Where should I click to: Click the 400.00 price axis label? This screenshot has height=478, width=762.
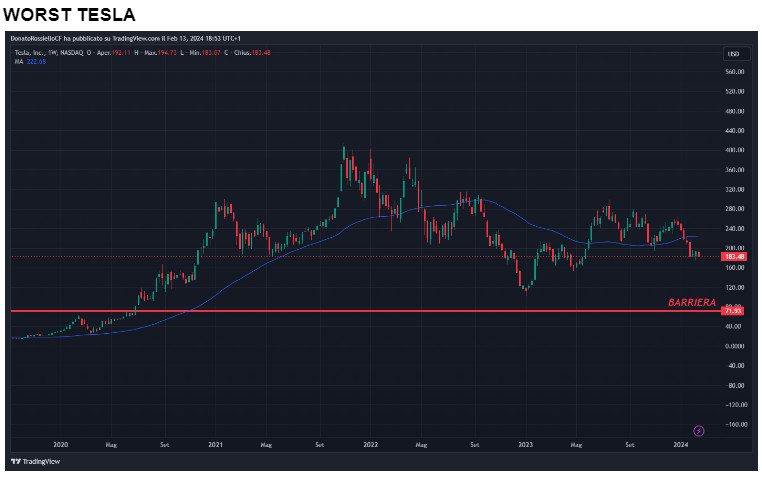(x=734, y=150)
